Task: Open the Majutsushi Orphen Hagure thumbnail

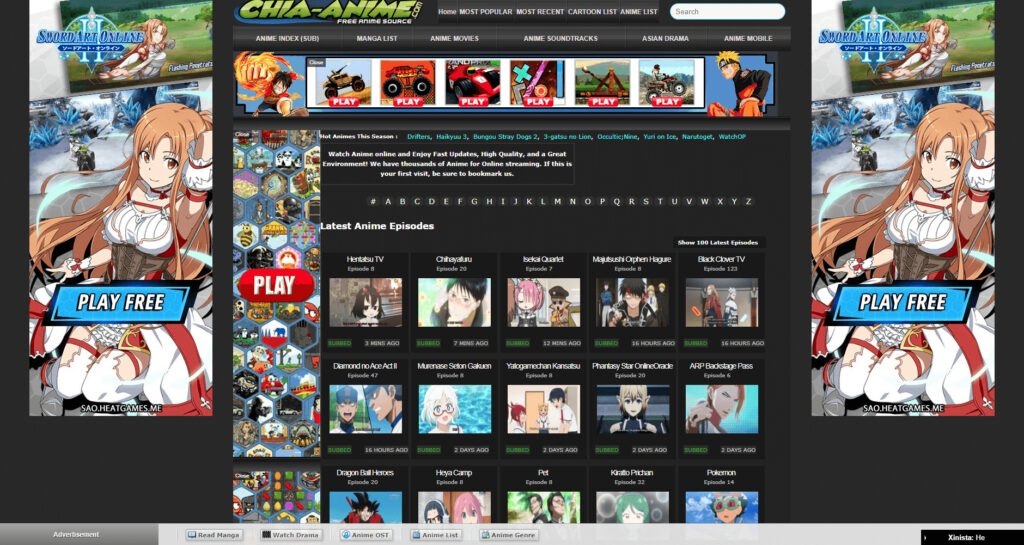Action: [x=632, y=303]
